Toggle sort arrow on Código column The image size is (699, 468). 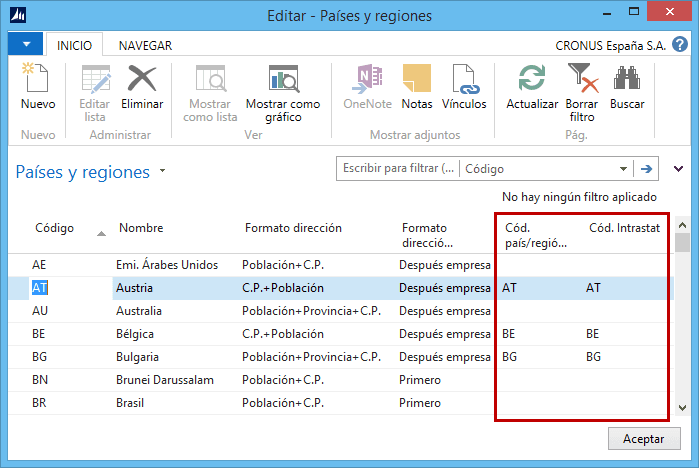(x=101, y=234)
